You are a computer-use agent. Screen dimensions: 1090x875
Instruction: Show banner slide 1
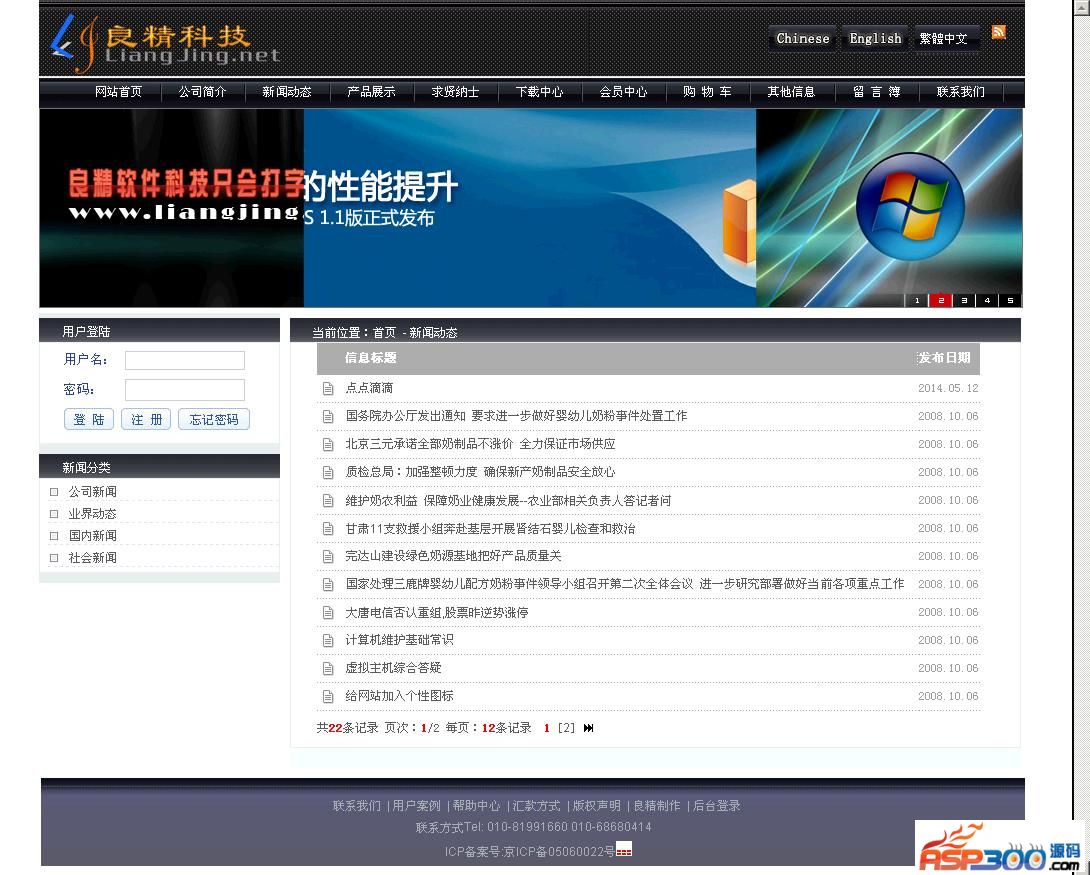tap(917, 300)
